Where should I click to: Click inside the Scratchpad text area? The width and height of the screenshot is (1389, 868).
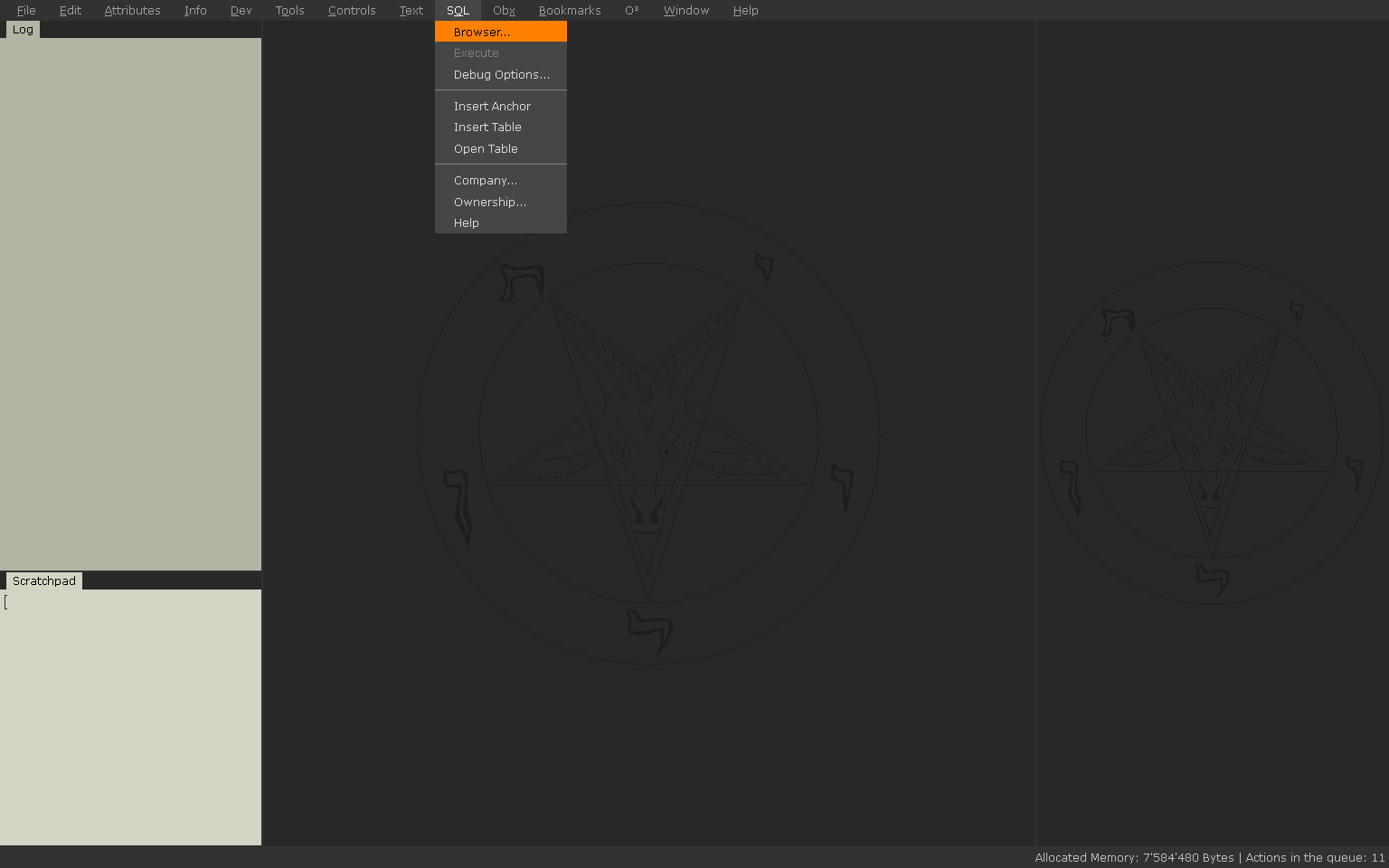pyautogui.click(x=130, y=716)
